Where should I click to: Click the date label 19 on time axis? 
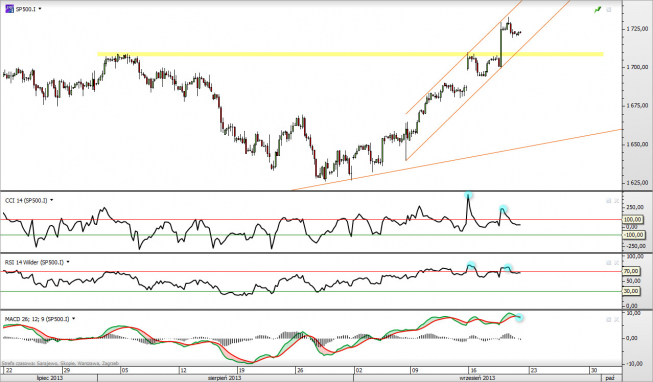click(242, 370)
